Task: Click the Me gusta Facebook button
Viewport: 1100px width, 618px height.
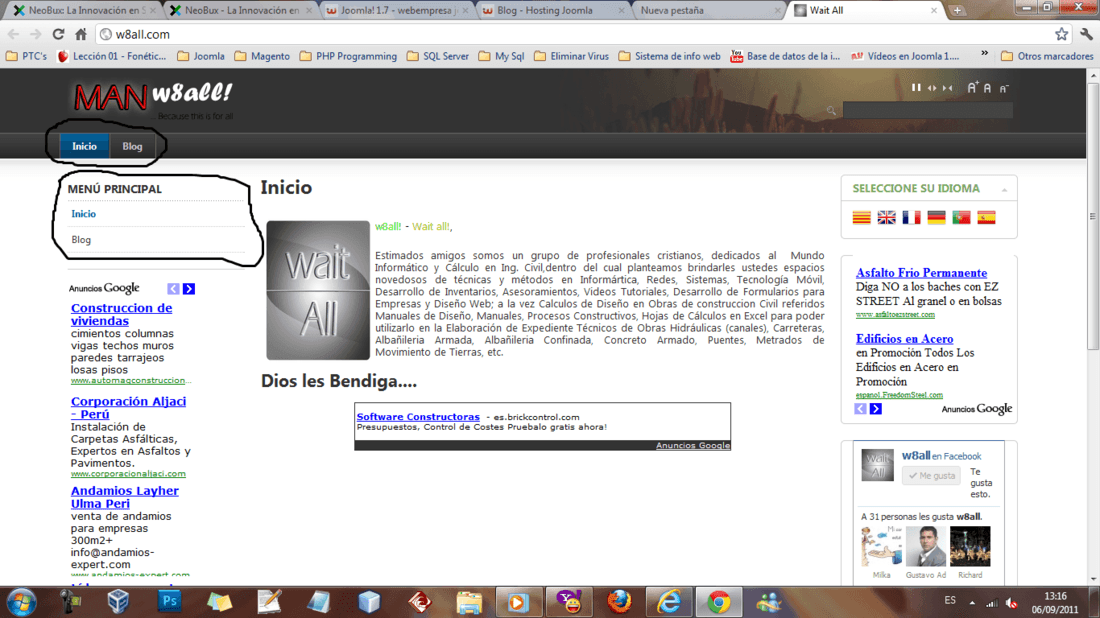Action: pyautogui.click(x=931, y=476)
